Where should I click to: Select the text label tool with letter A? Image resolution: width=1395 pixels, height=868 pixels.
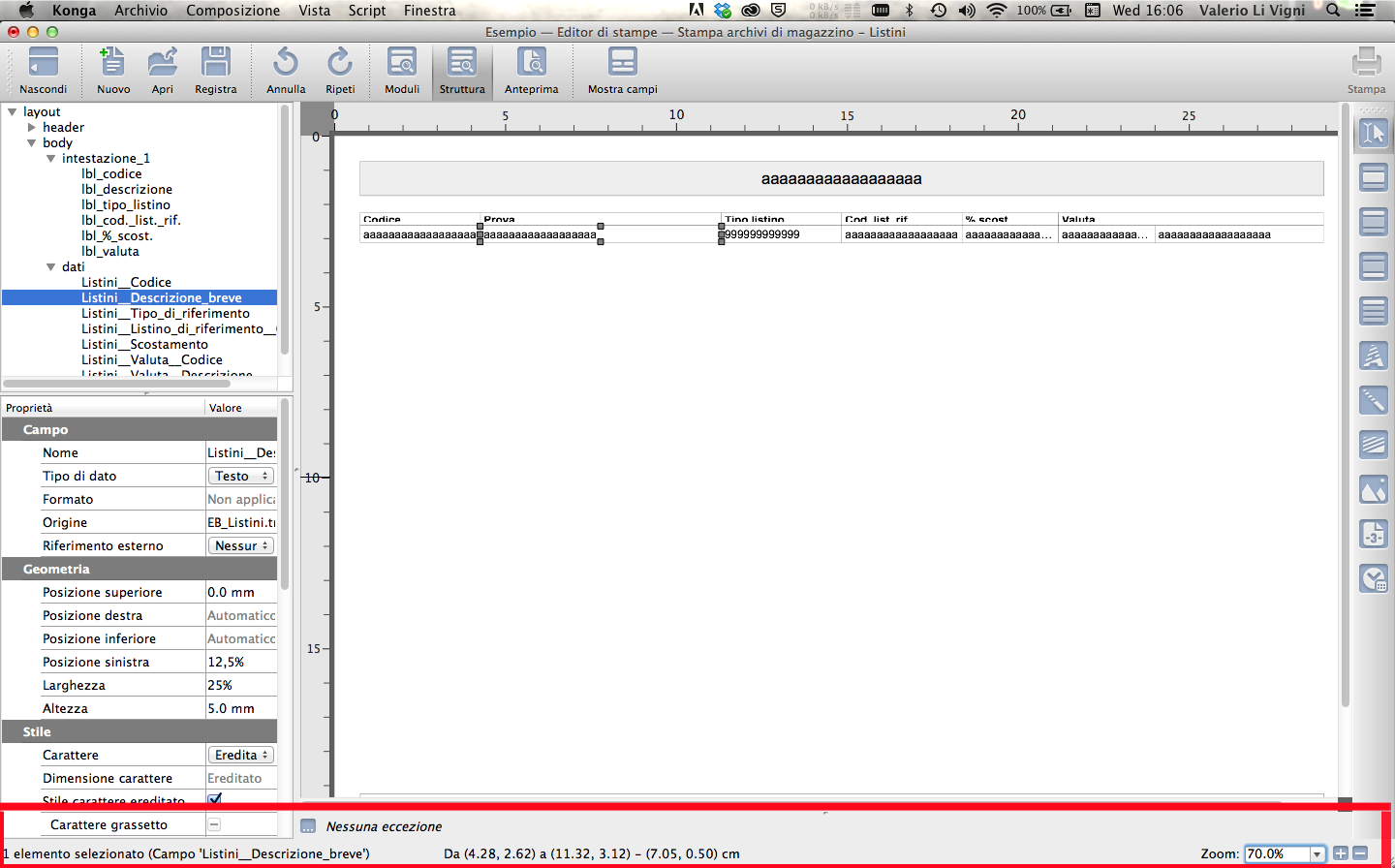click(1374, 356)
